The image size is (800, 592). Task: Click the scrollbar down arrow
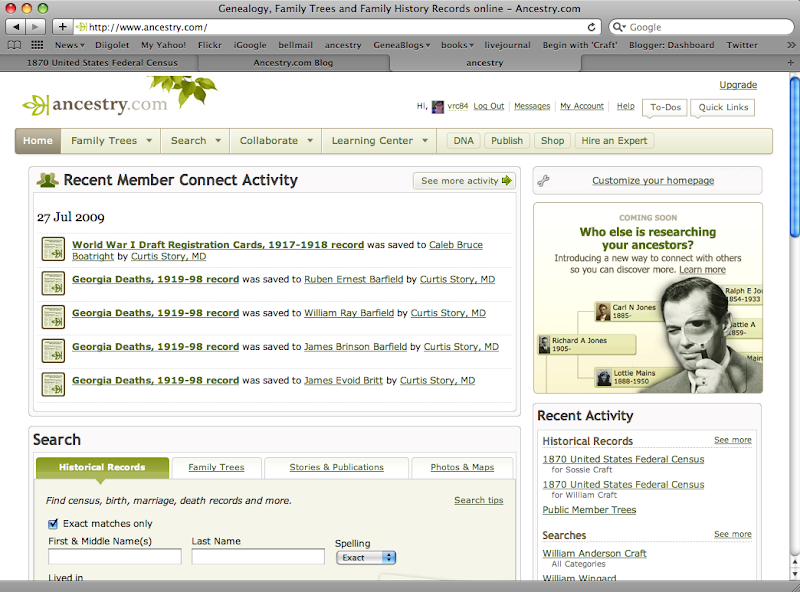794,573
